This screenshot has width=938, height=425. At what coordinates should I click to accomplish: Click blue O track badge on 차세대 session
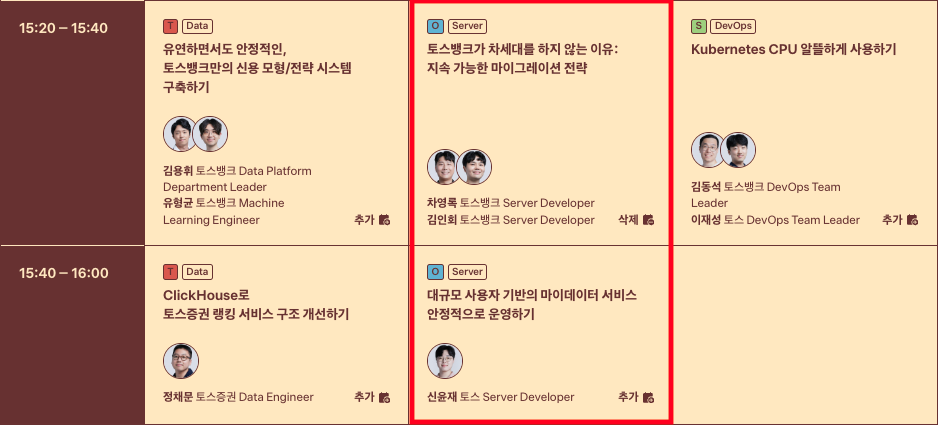[x=435, y=26]
